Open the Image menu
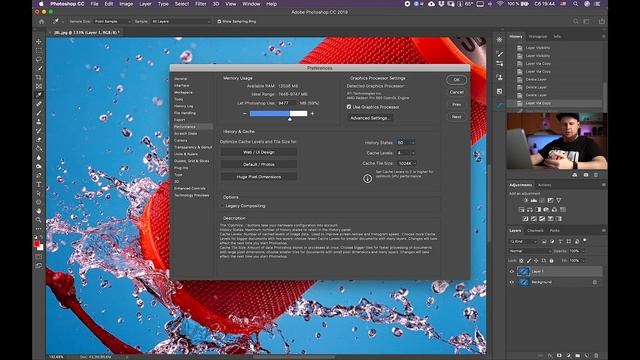640x360 pixels. pyautogui.click(x=126, y=4)
